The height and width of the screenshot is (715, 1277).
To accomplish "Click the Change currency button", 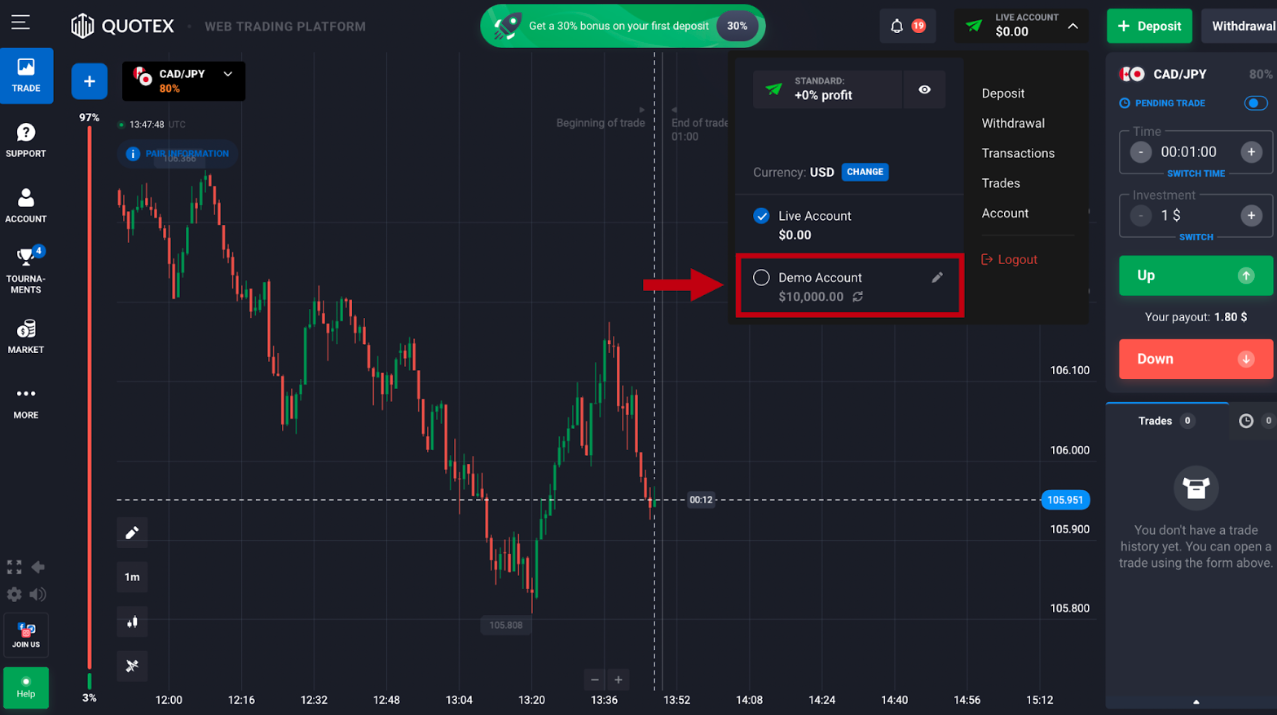I will [x=865, y=172].
